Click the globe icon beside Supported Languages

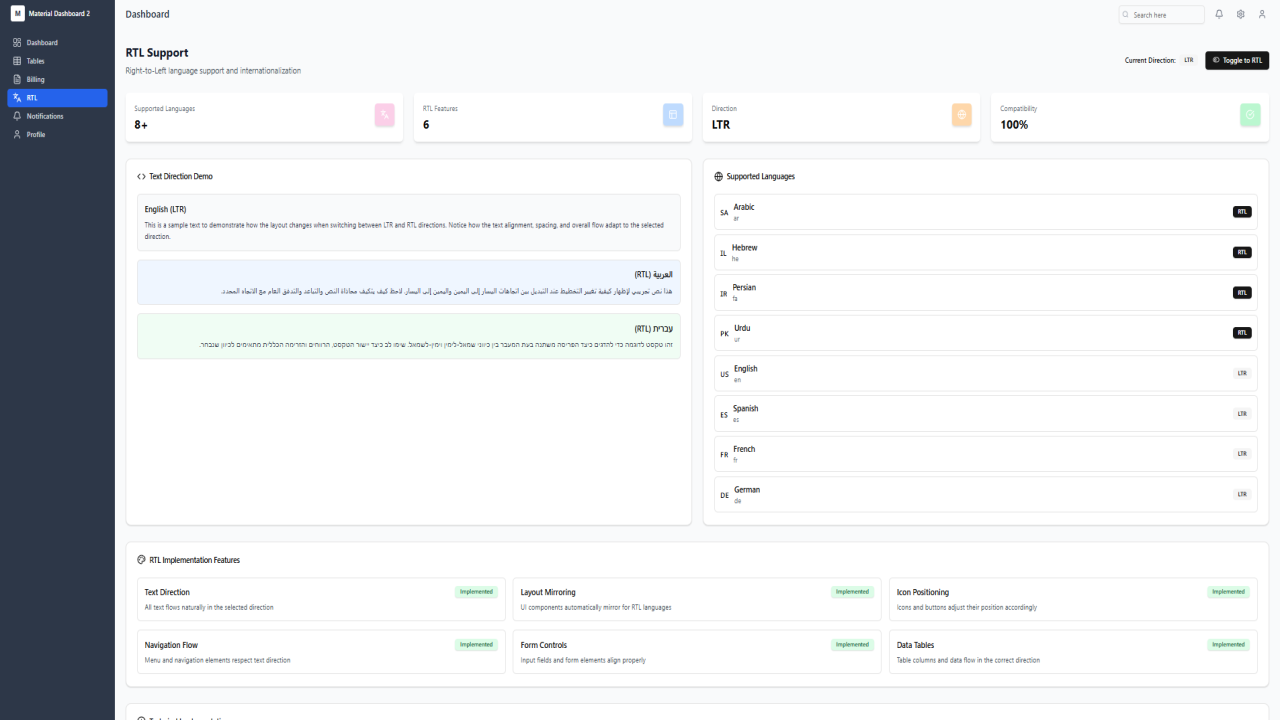pyautogui.click(x=718, y=176)
